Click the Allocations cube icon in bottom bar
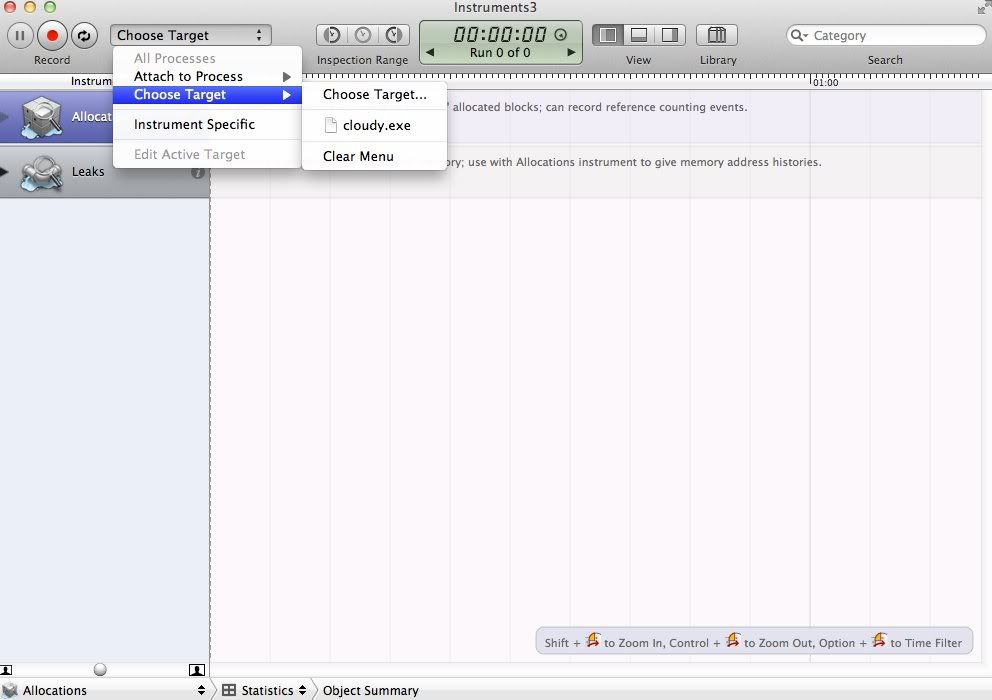 [x=9, y=691]
